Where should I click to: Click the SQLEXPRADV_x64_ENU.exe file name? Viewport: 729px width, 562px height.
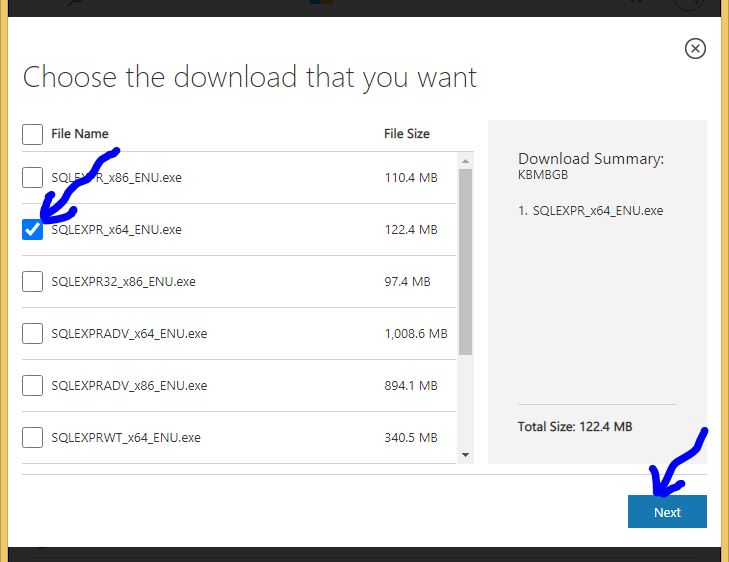[129, 334]
